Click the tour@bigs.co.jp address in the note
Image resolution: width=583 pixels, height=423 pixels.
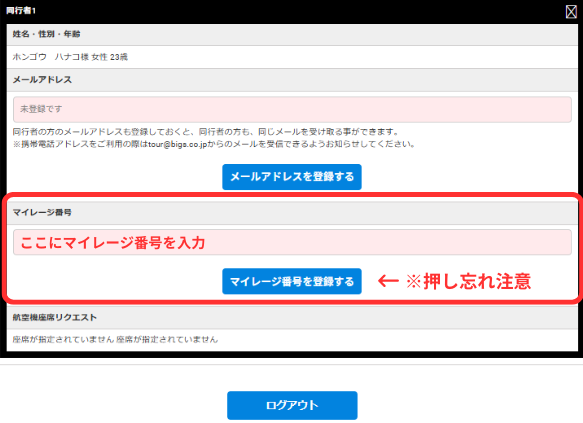pyautogui.click(x=177, y=144)
